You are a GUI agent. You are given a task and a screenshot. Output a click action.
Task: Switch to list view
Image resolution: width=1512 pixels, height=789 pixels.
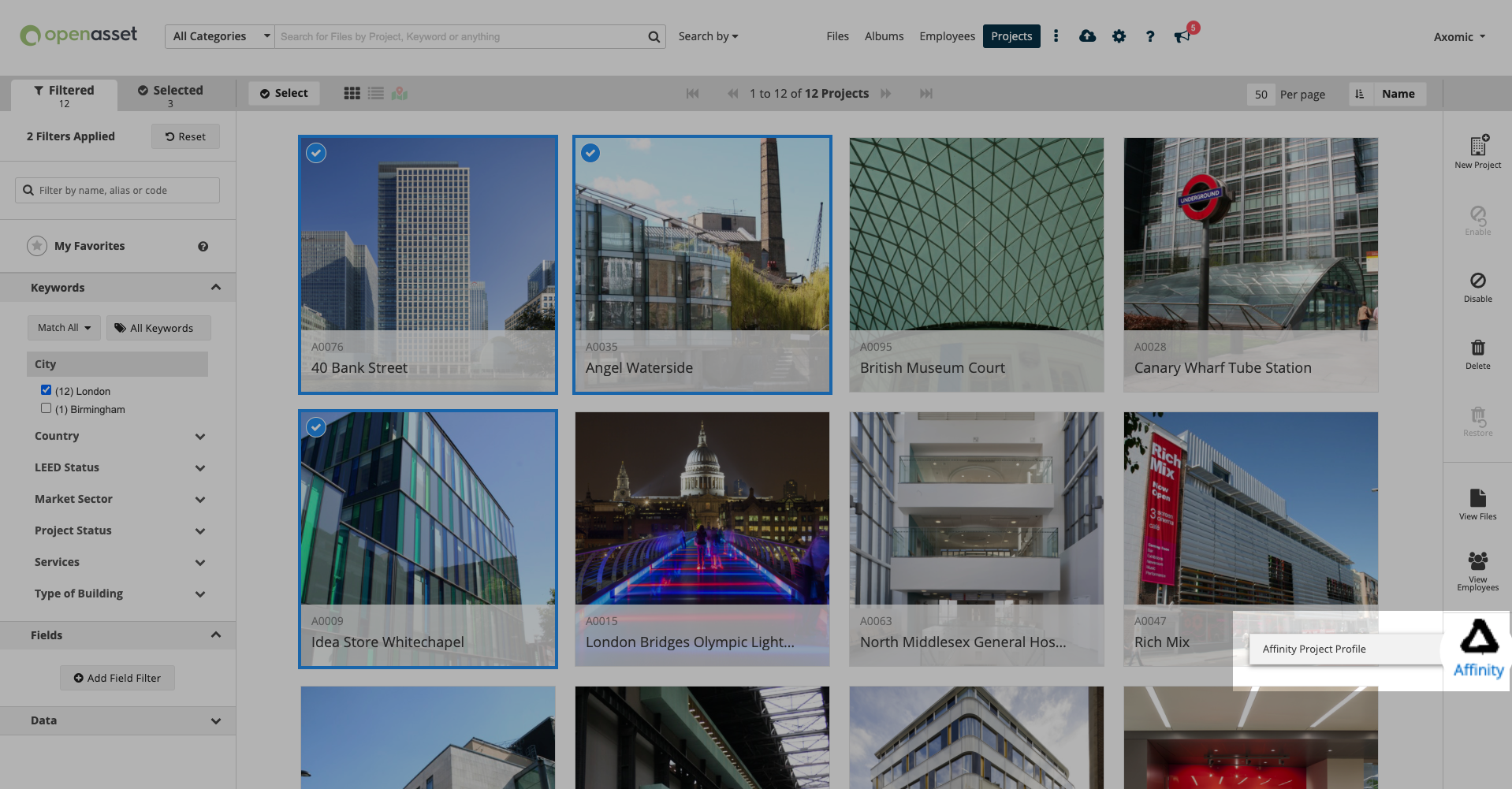376,94
